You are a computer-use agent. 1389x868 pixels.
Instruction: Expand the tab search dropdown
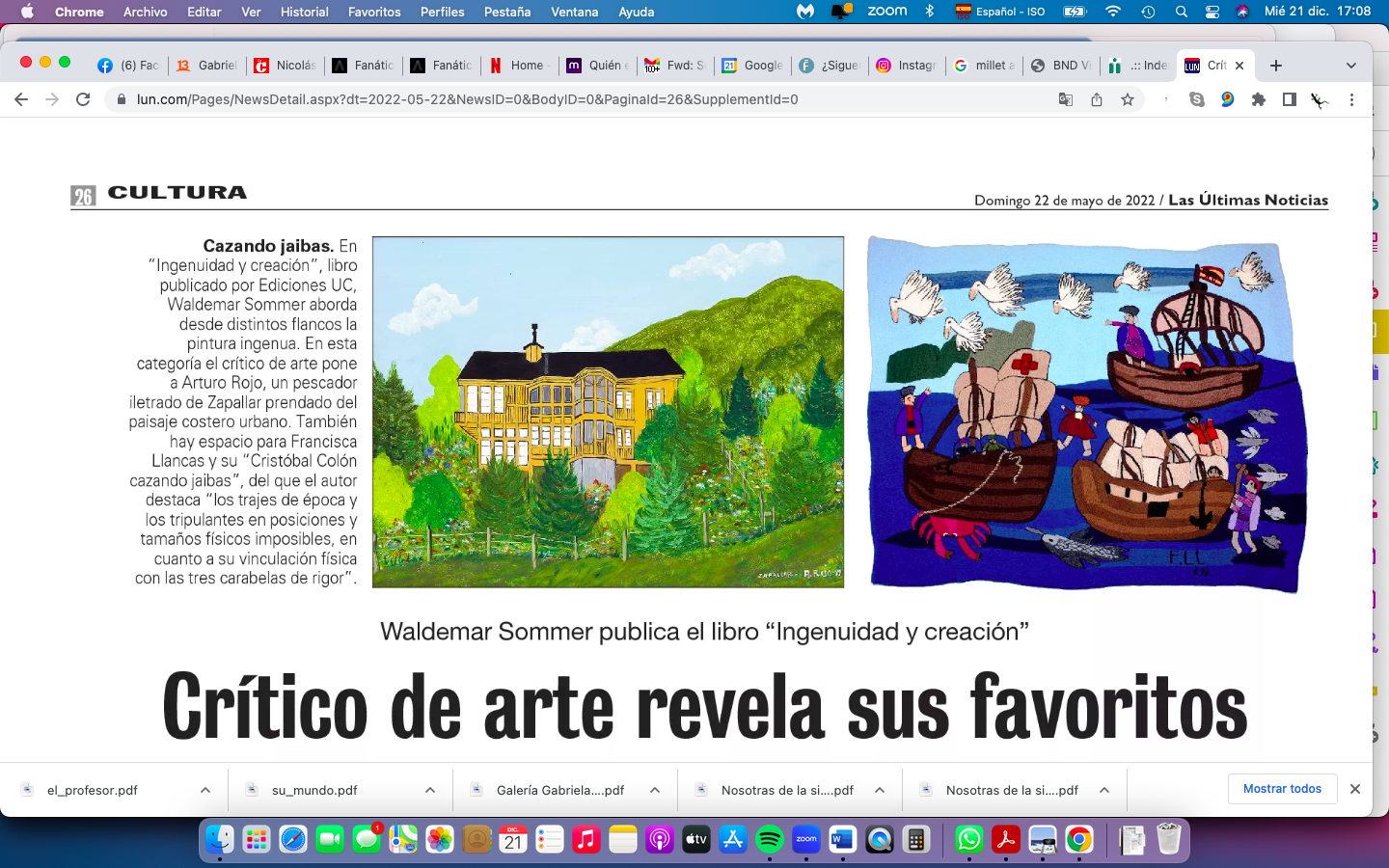[1351, 66]
